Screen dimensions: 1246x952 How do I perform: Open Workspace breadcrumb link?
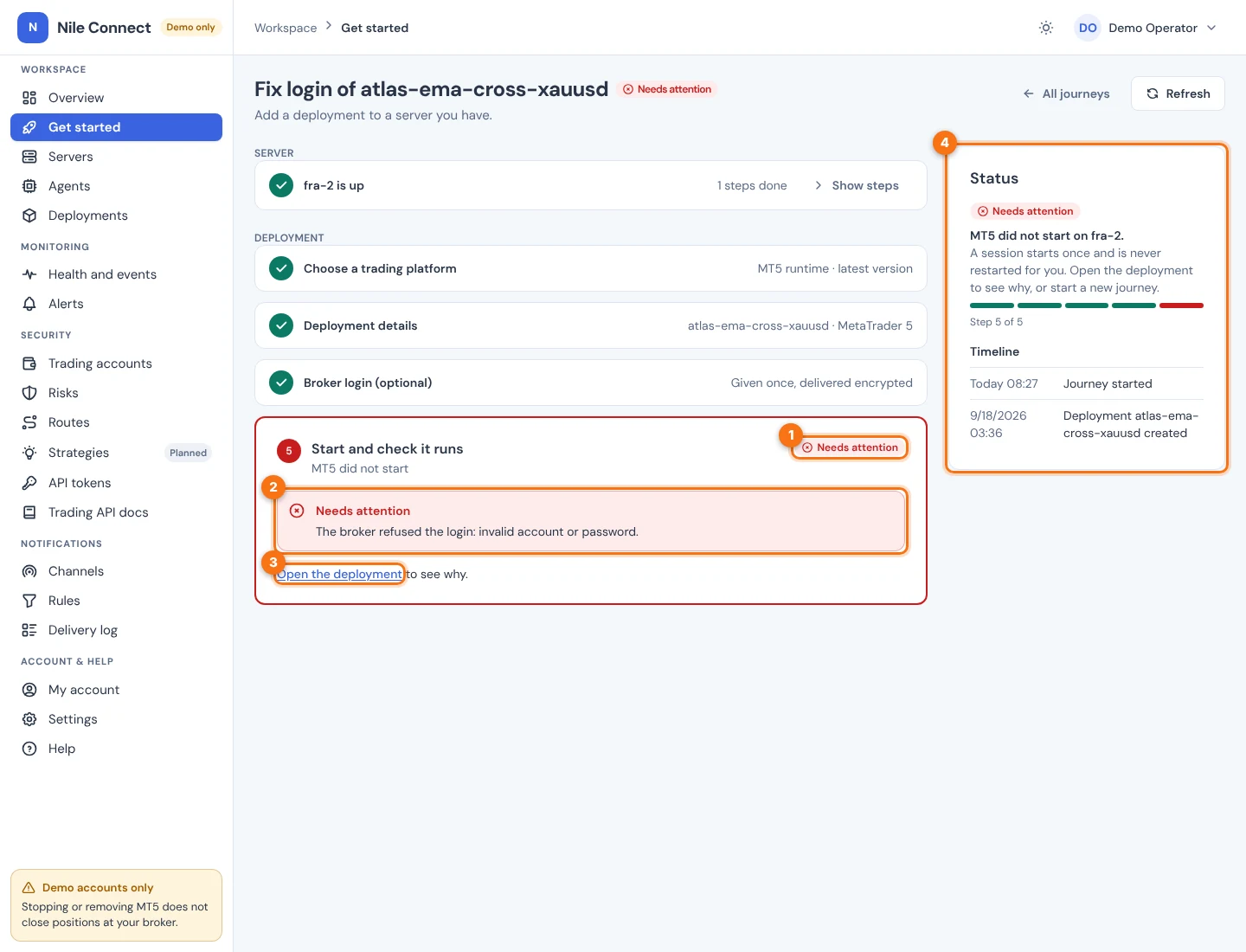pos(286,28)
